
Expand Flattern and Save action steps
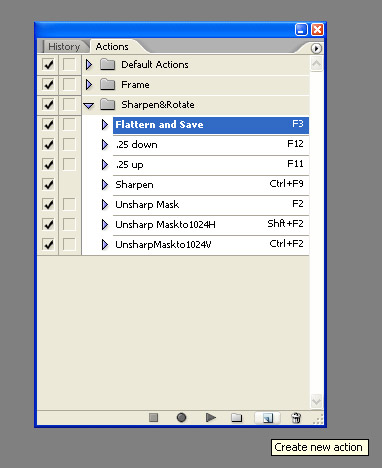pyautogui.click(x=105, y=124)
